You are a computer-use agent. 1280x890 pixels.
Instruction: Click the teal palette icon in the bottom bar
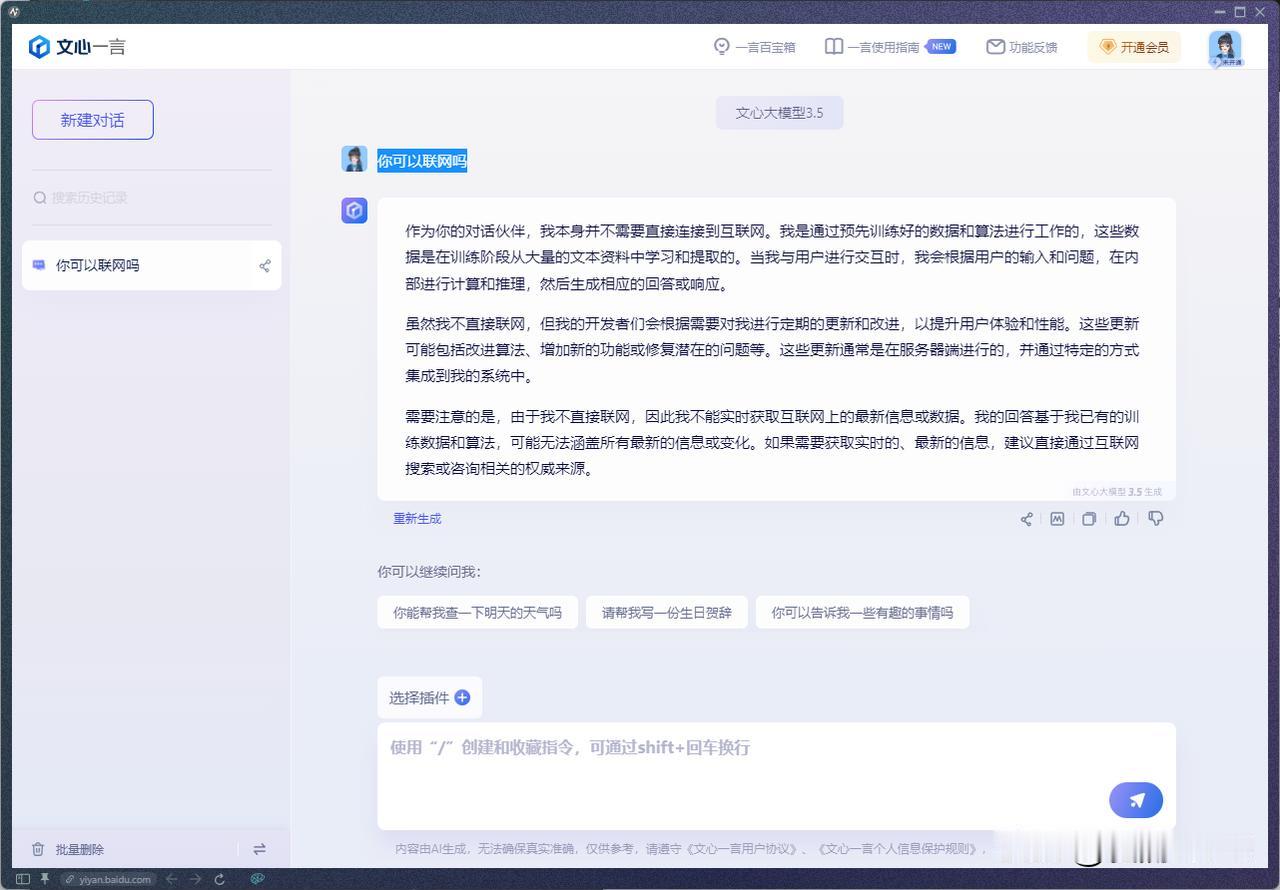257,879
